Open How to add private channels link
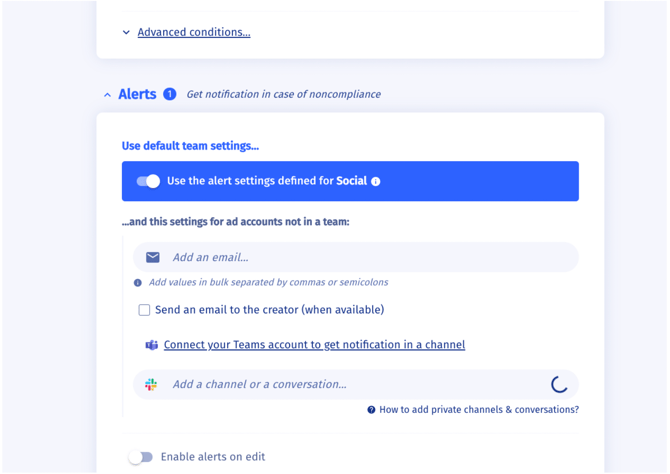670x474 pixels. tap(479, 410)
